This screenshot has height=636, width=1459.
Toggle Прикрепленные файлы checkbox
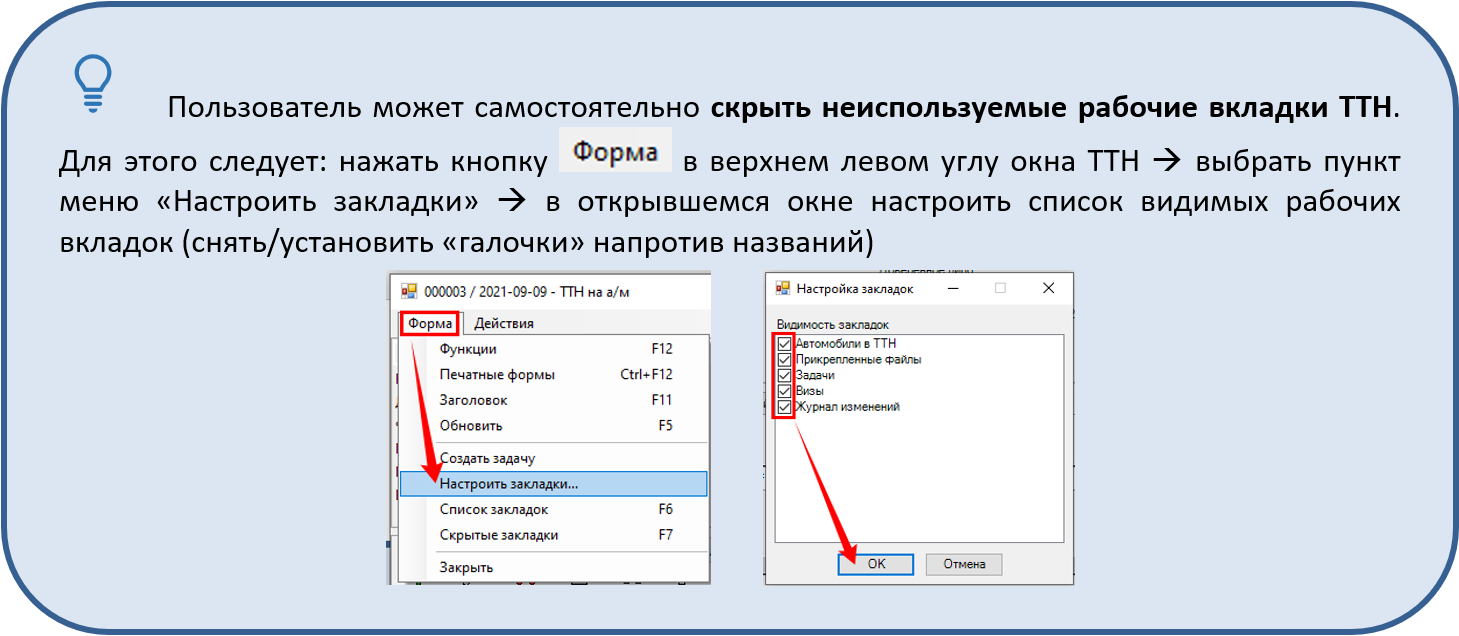tap(785, 360)
